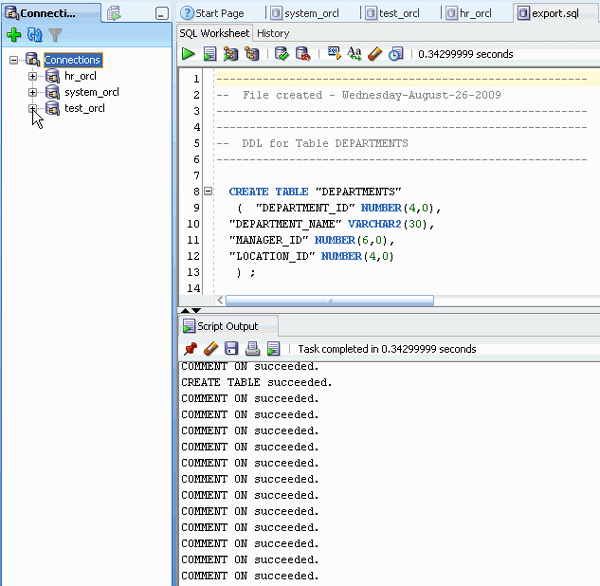Click the Commit icon in worksheet toolbar
The height and width of the screenshot is (586, 600).
282,54
